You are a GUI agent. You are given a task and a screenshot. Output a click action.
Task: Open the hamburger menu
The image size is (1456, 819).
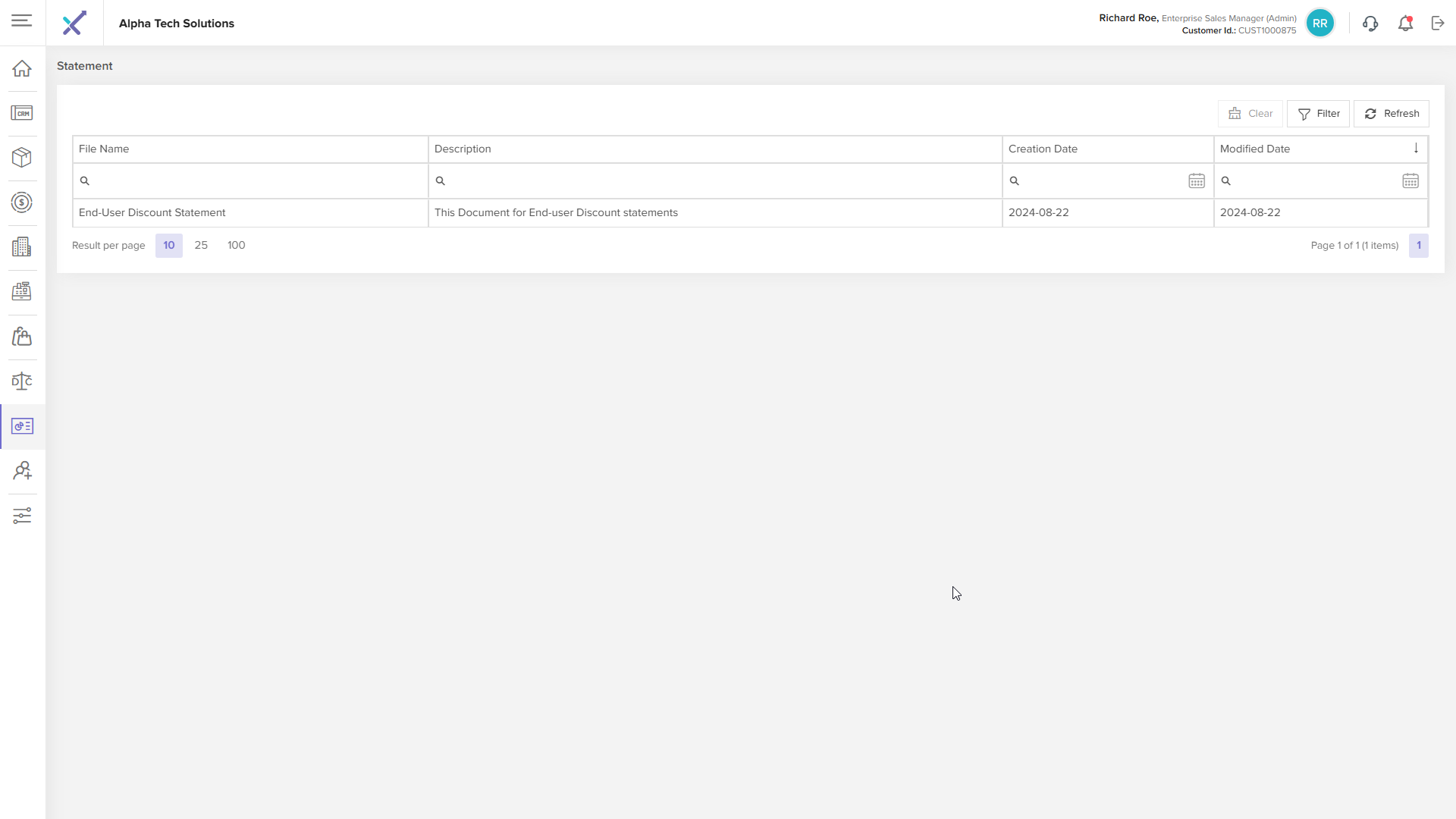click(x=22, y=20)
